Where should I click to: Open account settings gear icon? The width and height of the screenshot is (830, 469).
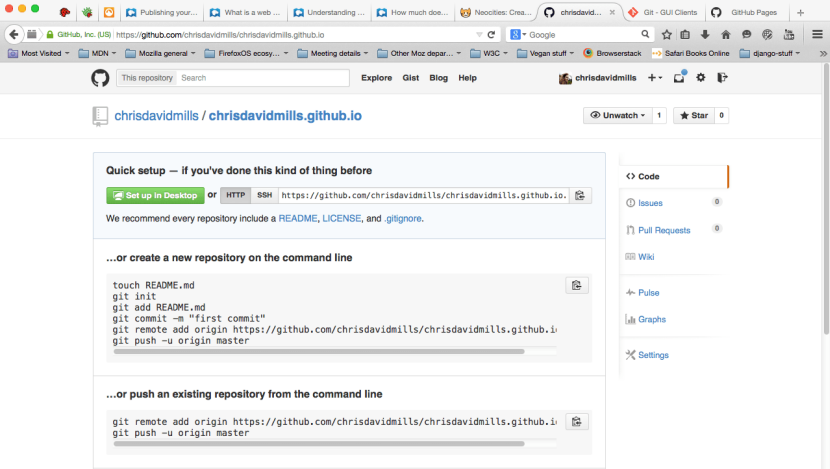[701, 77]
